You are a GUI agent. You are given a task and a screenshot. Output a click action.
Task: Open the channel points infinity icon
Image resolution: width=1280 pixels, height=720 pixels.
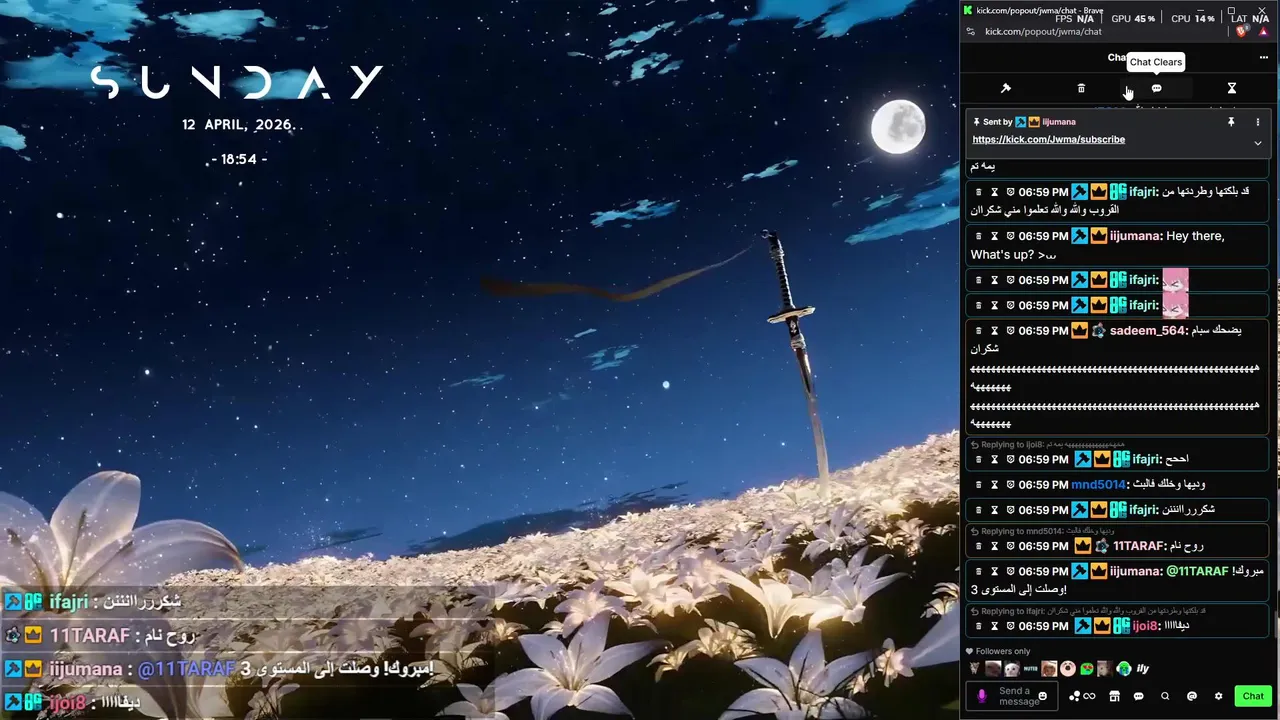pos(1082,696)
